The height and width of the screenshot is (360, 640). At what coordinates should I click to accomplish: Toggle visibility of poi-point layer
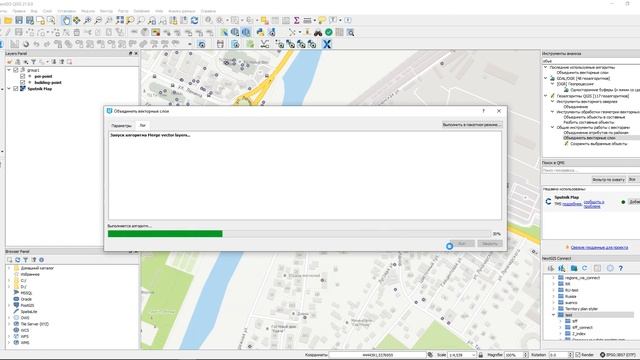(22, 76)
